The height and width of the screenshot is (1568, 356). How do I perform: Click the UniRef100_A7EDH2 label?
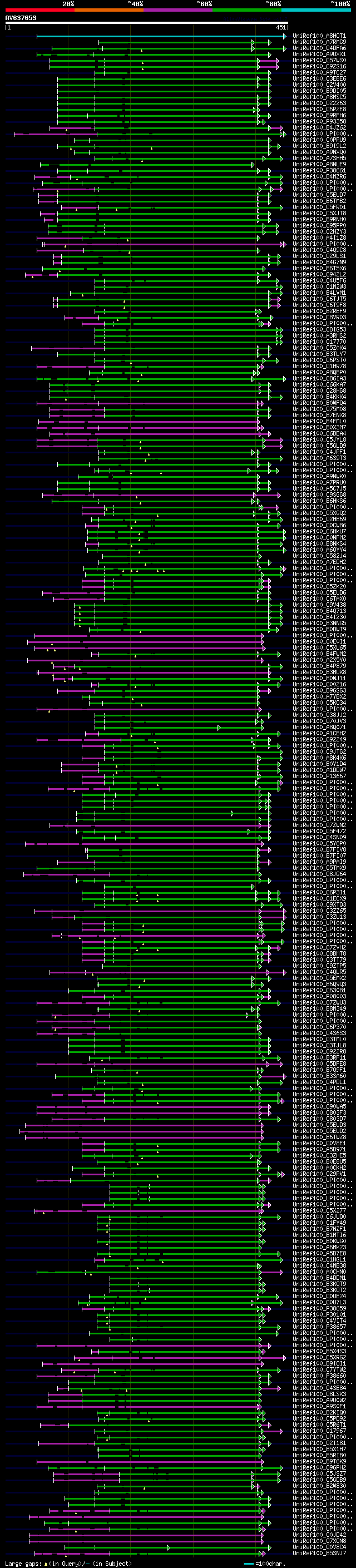319,562
